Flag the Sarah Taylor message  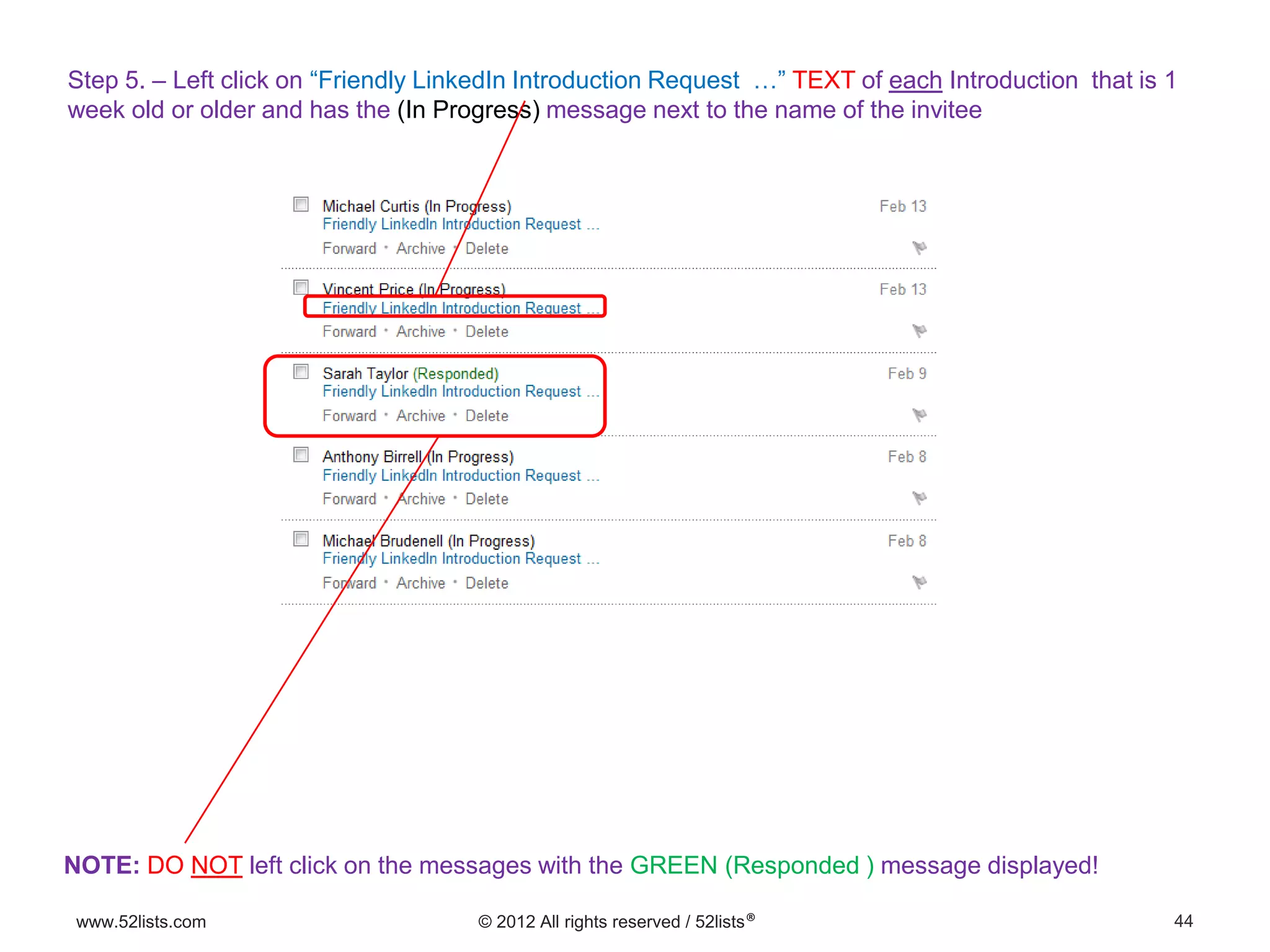(x=919, y=415)
